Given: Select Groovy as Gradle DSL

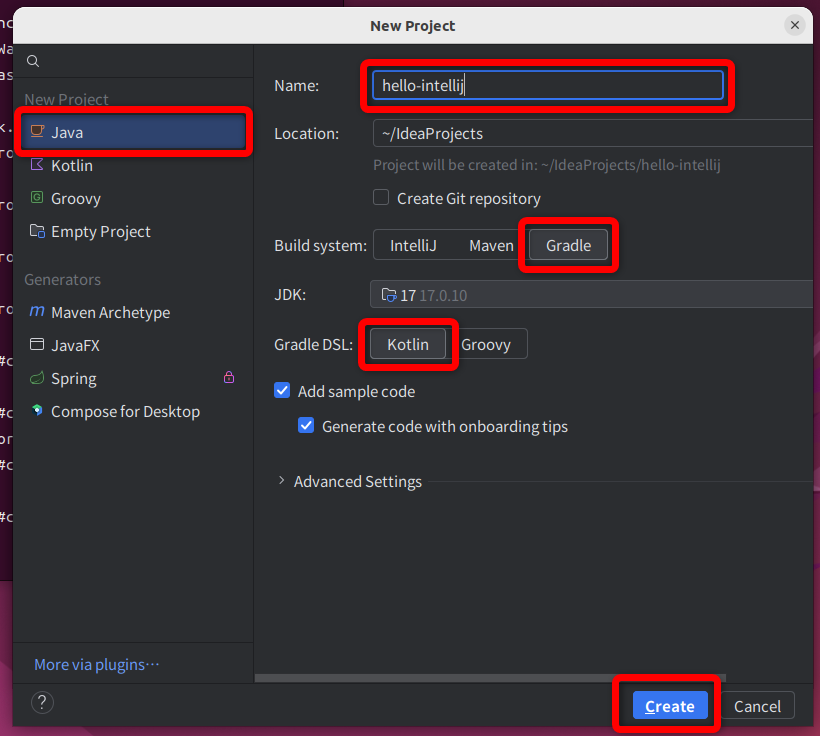Looking at the screenshot, I should (x=486, y=344).
